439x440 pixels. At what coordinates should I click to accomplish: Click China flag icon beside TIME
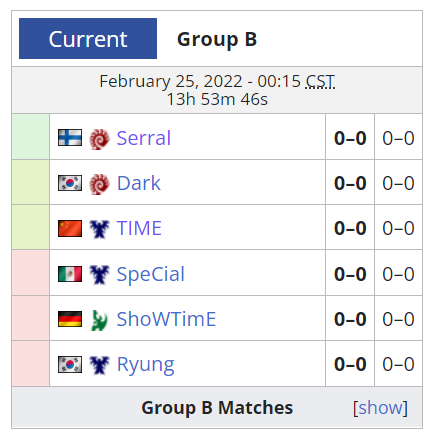pyautogui.click(x=70, y=228)
